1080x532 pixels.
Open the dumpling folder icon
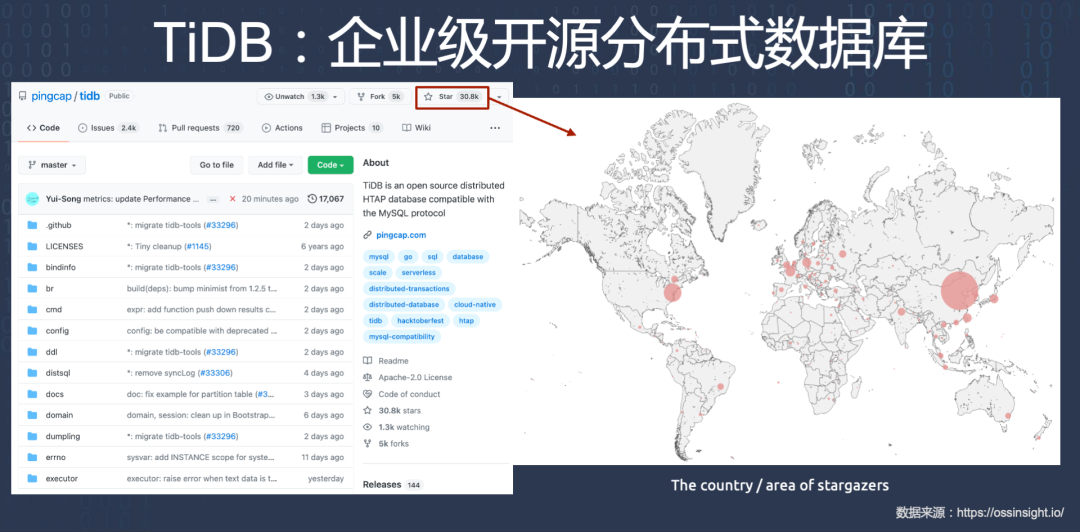(x=32, y=437)
